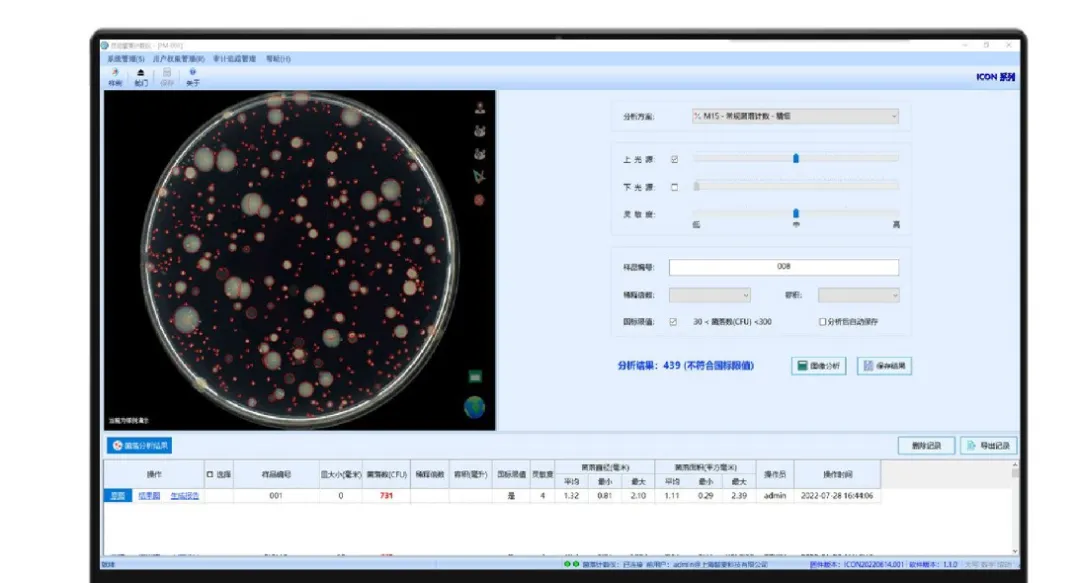Viewport: 1080px width, 583px height.
Task: Click the triangle ruler measurement tool icon
Action: (x=479, y=177)
